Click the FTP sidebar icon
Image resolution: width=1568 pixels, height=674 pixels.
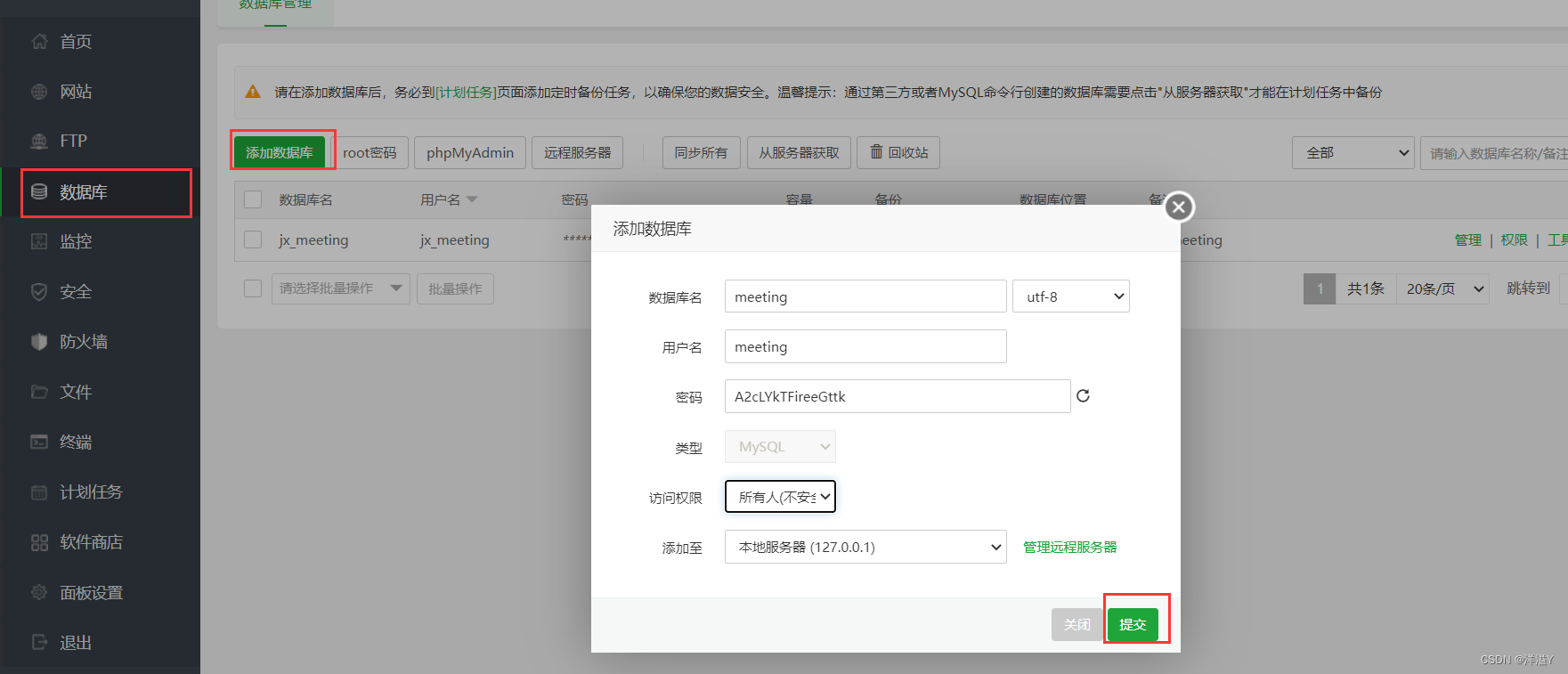pos(39,141)
